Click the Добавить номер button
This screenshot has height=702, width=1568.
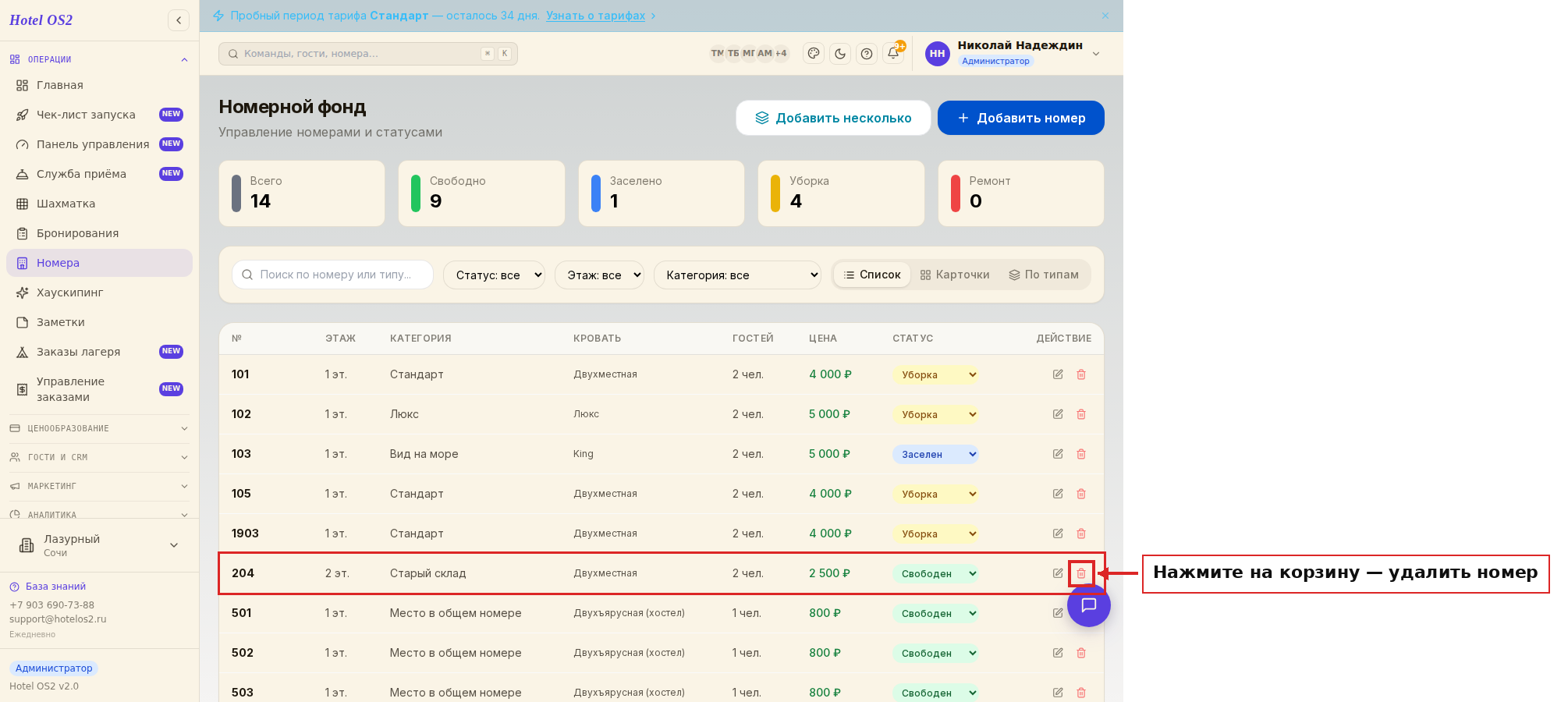(x=1021, y=118)
